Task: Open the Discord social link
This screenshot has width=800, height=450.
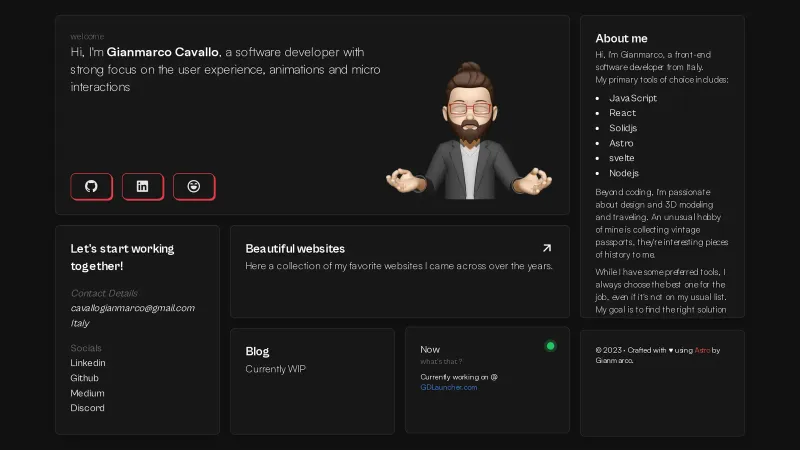Action: coord(87,408)
